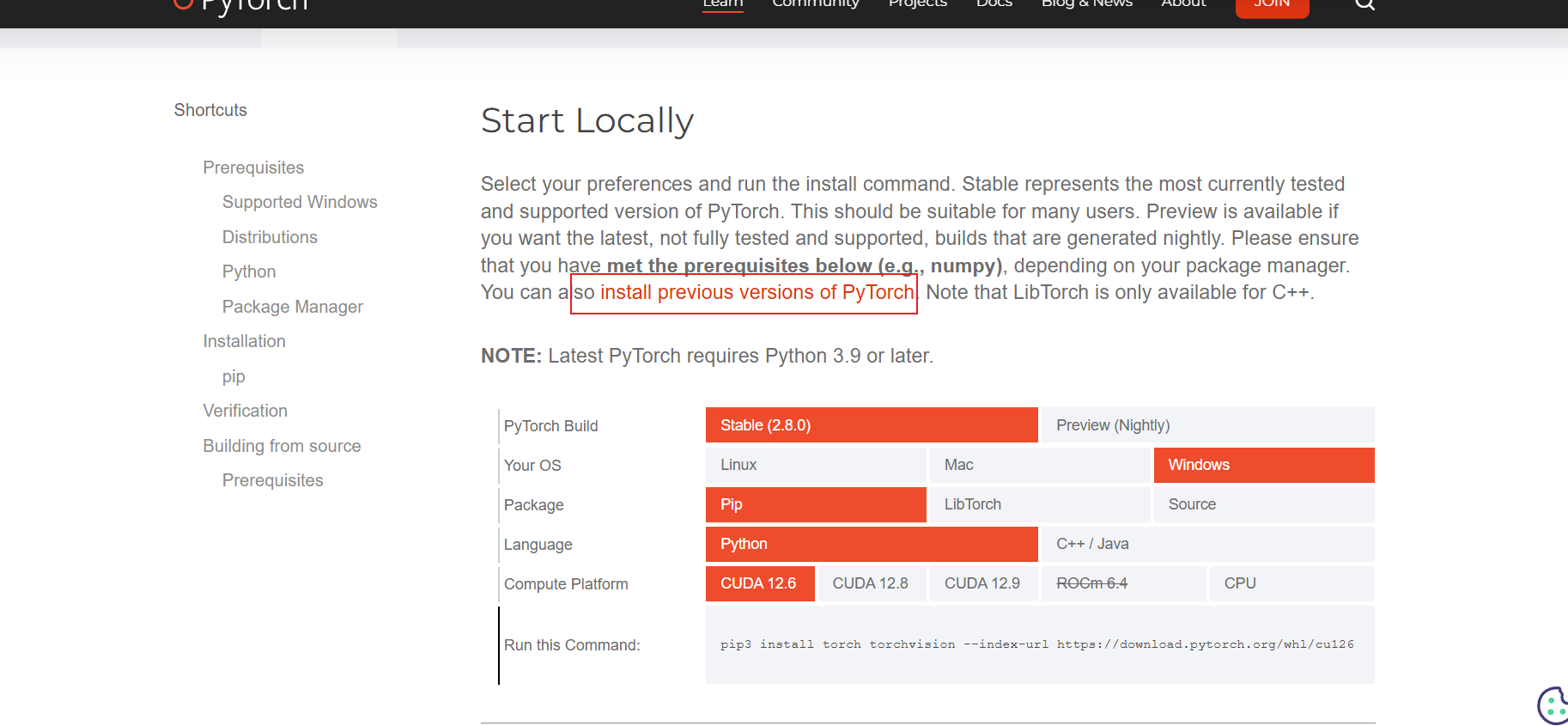Jump to Building from source shortcut
Viewport: 1568px width, 726px height.
pos(282,446)
